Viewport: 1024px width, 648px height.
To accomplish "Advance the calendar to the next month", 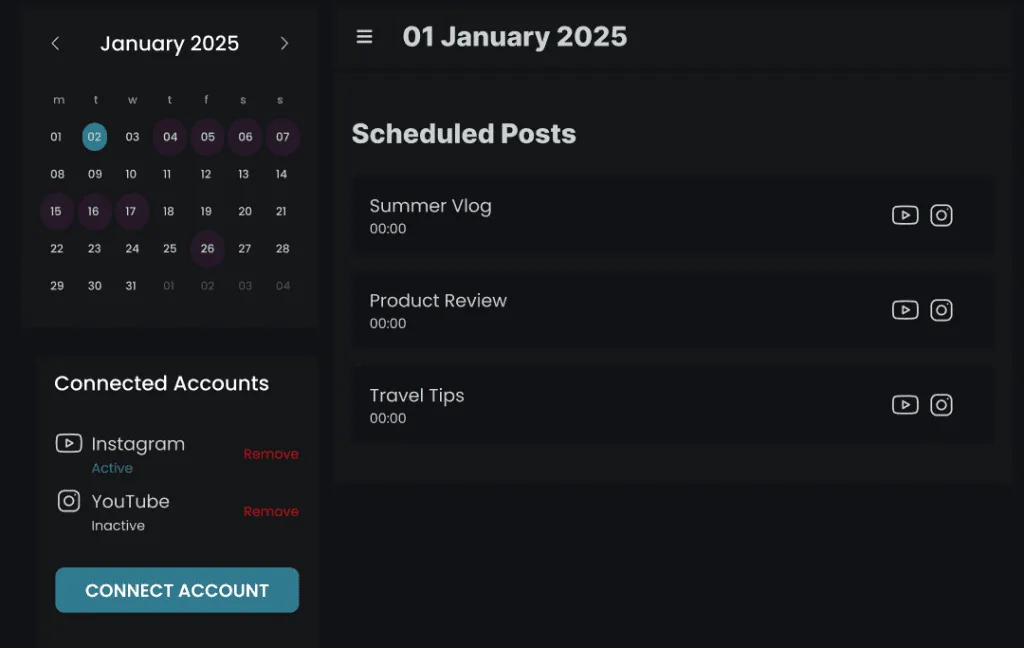I will pos(284,43).
